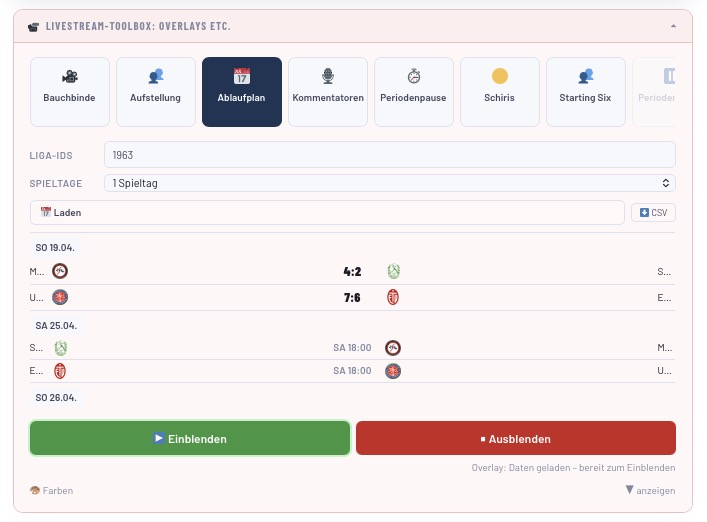The height and width of the screenshot is (522, 707).
Task: Switch to the Kommentatoren tab
Action: click(328, 91)
